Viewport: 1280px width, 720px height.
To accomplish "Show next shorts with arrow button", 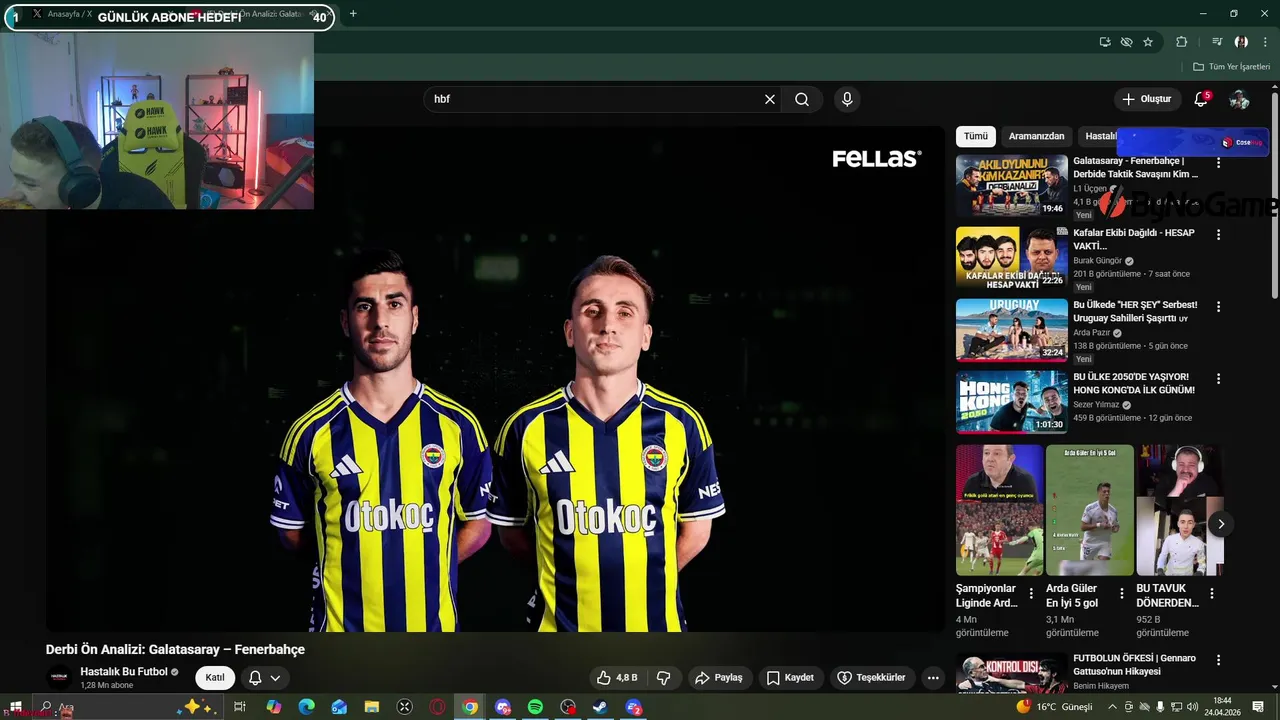I will 1220,524.
